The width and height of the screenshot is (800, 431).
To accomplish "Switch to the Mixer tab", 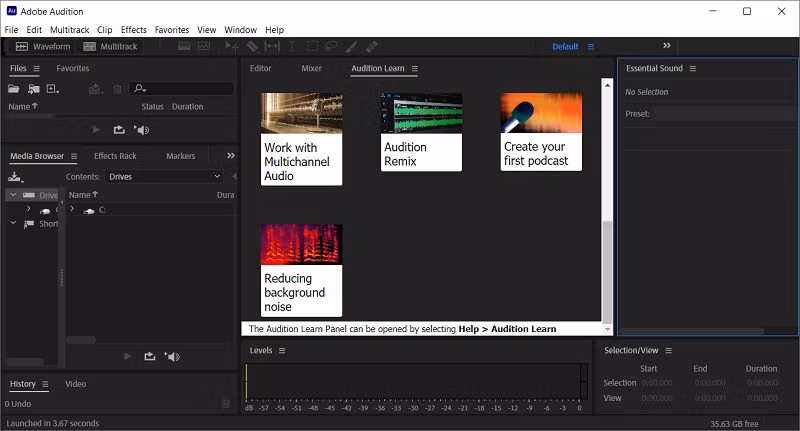I will (311, 68).
